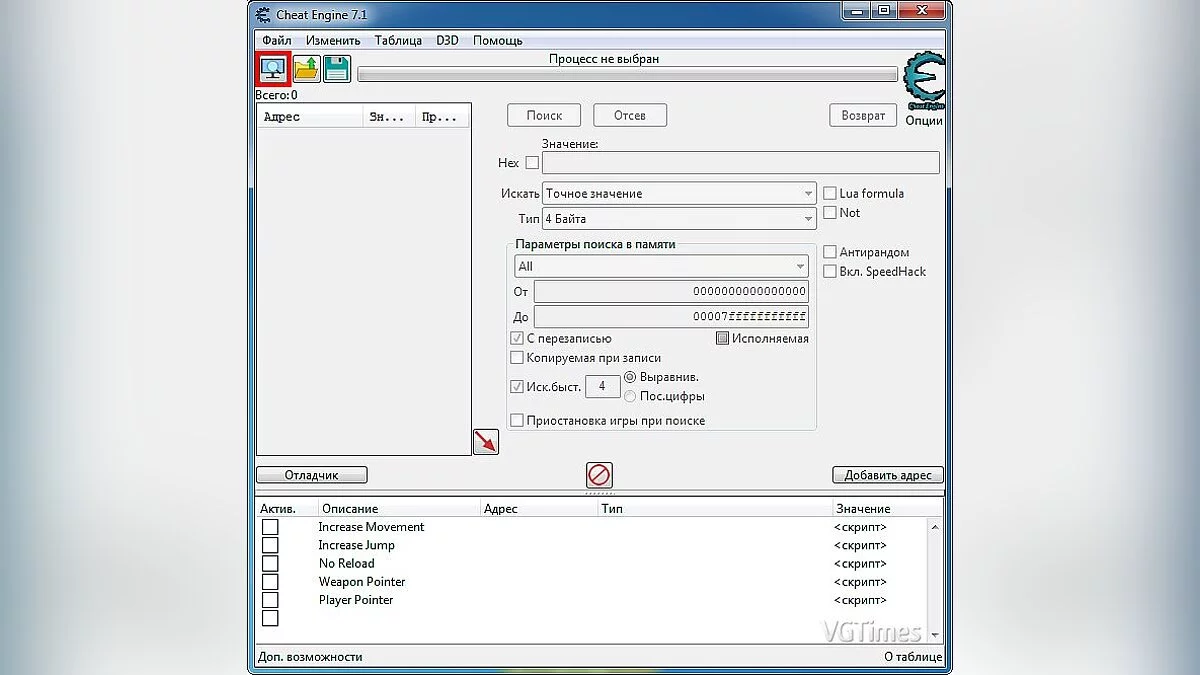The height and width of the screenshot is (675, 1200).
Task: Open the Изменить menu
Action: pyautogui.click(x=333, y=40)
